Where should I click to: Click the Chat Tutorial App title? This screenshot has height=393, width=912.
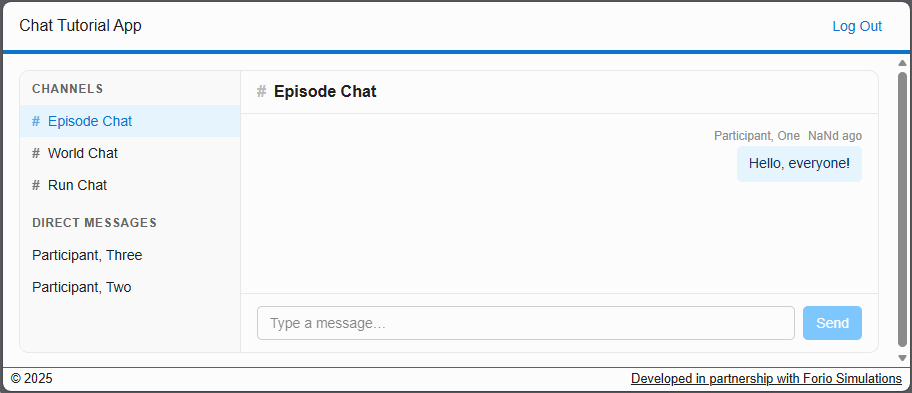click(x=80, y=26)
